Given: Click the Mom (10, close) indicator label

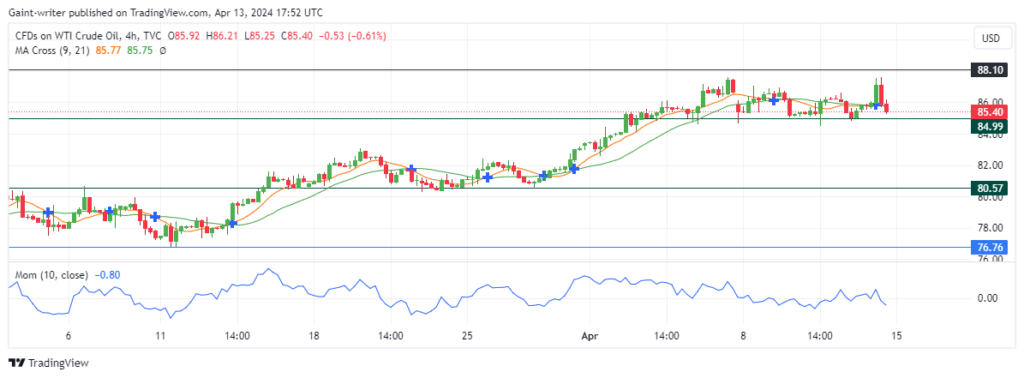Looking at the screenshot, I should click(52, 276).
